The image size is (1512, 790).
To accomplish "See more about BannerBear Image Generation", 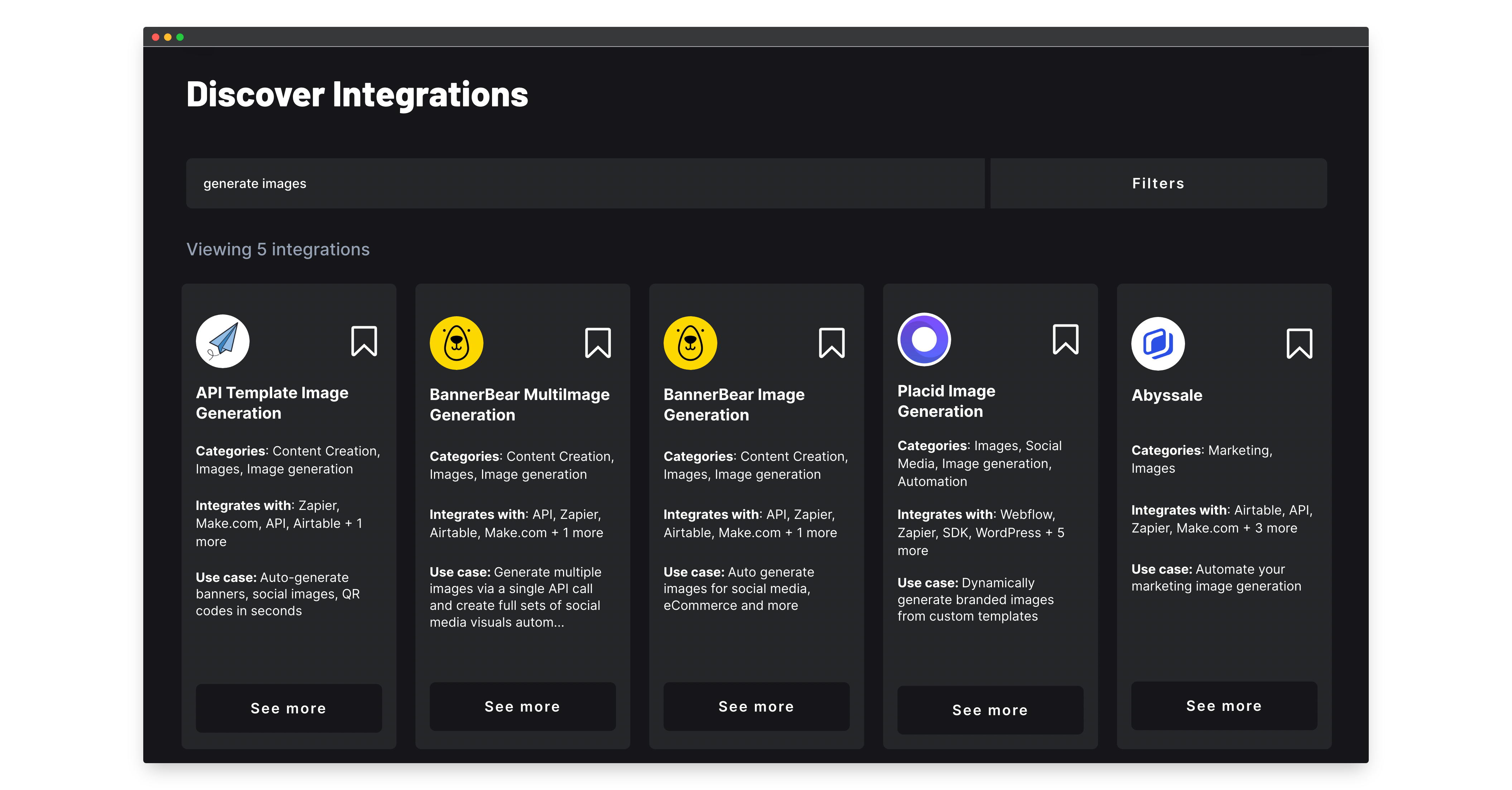I will pos(756,706).
